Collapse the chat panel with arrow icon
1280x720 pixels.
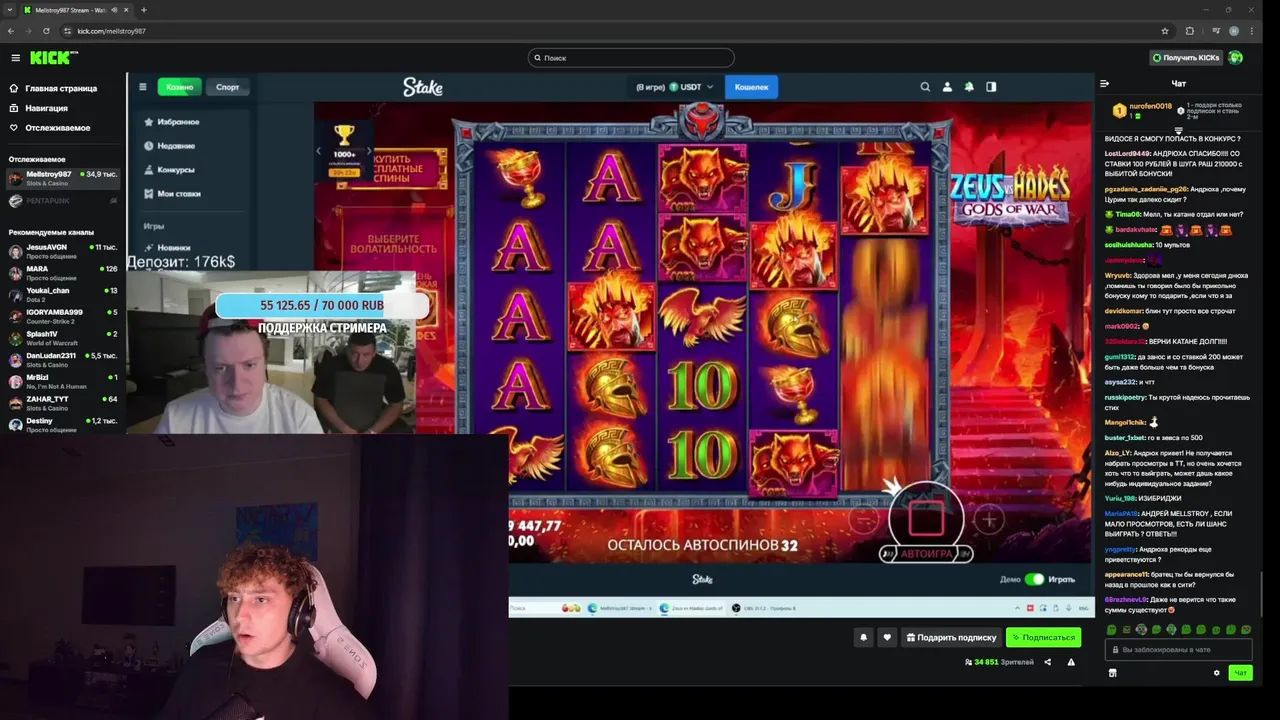(x=1105, y=84)
